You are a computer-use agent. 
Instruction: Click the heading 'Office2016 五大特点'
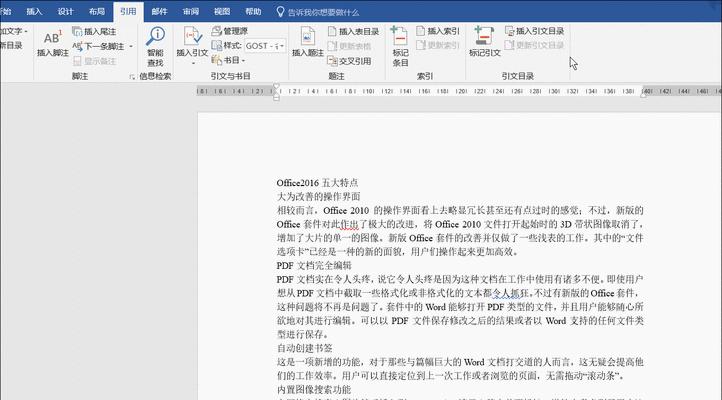tap(317, 183)
